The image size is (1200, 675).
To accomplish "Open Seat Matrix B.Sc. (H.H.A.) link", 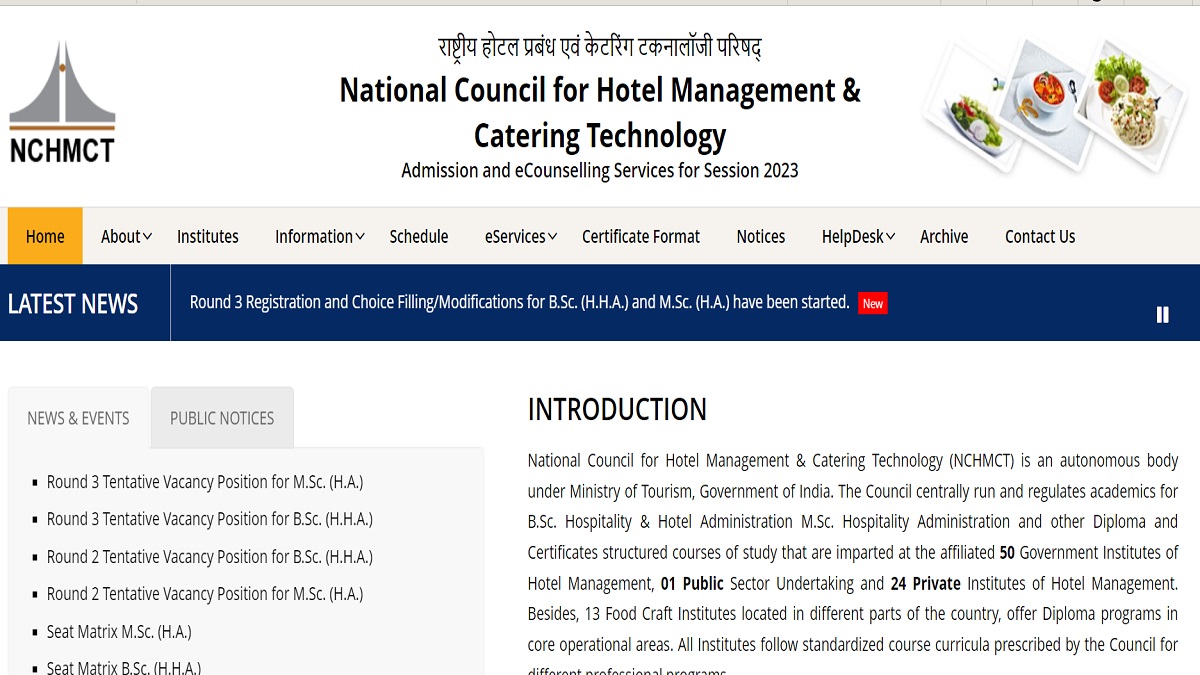I will pos(124,666).
